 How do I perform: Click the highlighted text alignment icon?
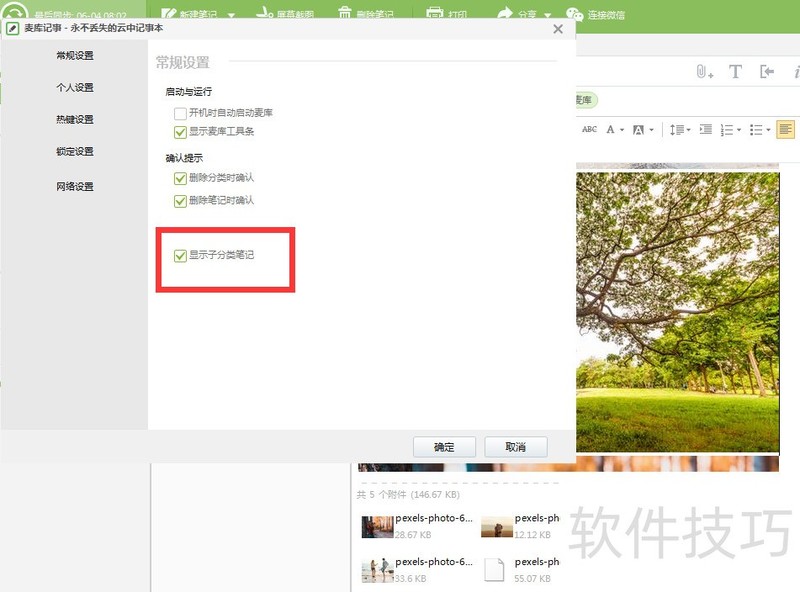(784, 130)
